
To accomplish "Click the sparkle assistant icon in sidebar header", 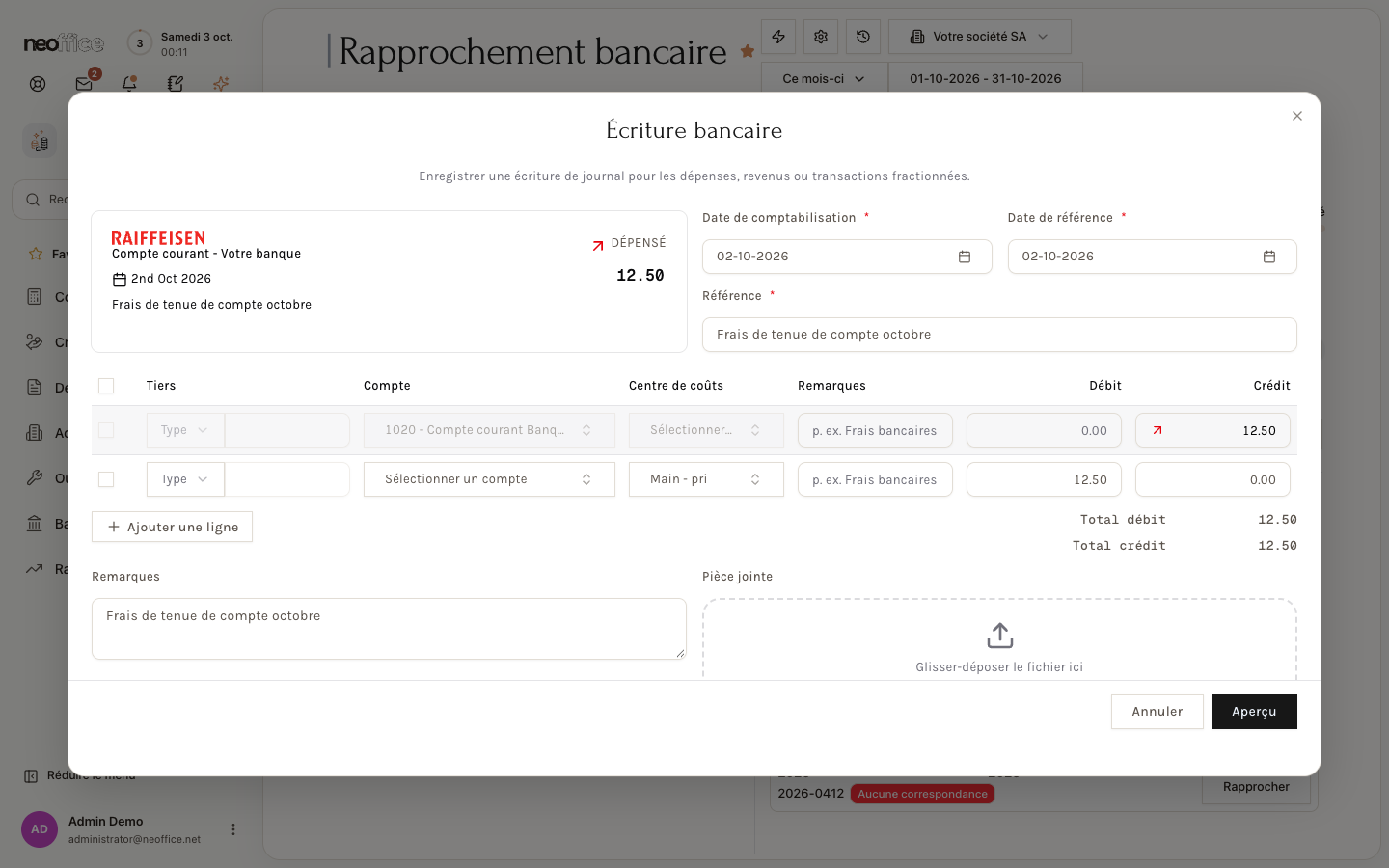I will click(x=221, y=84).
